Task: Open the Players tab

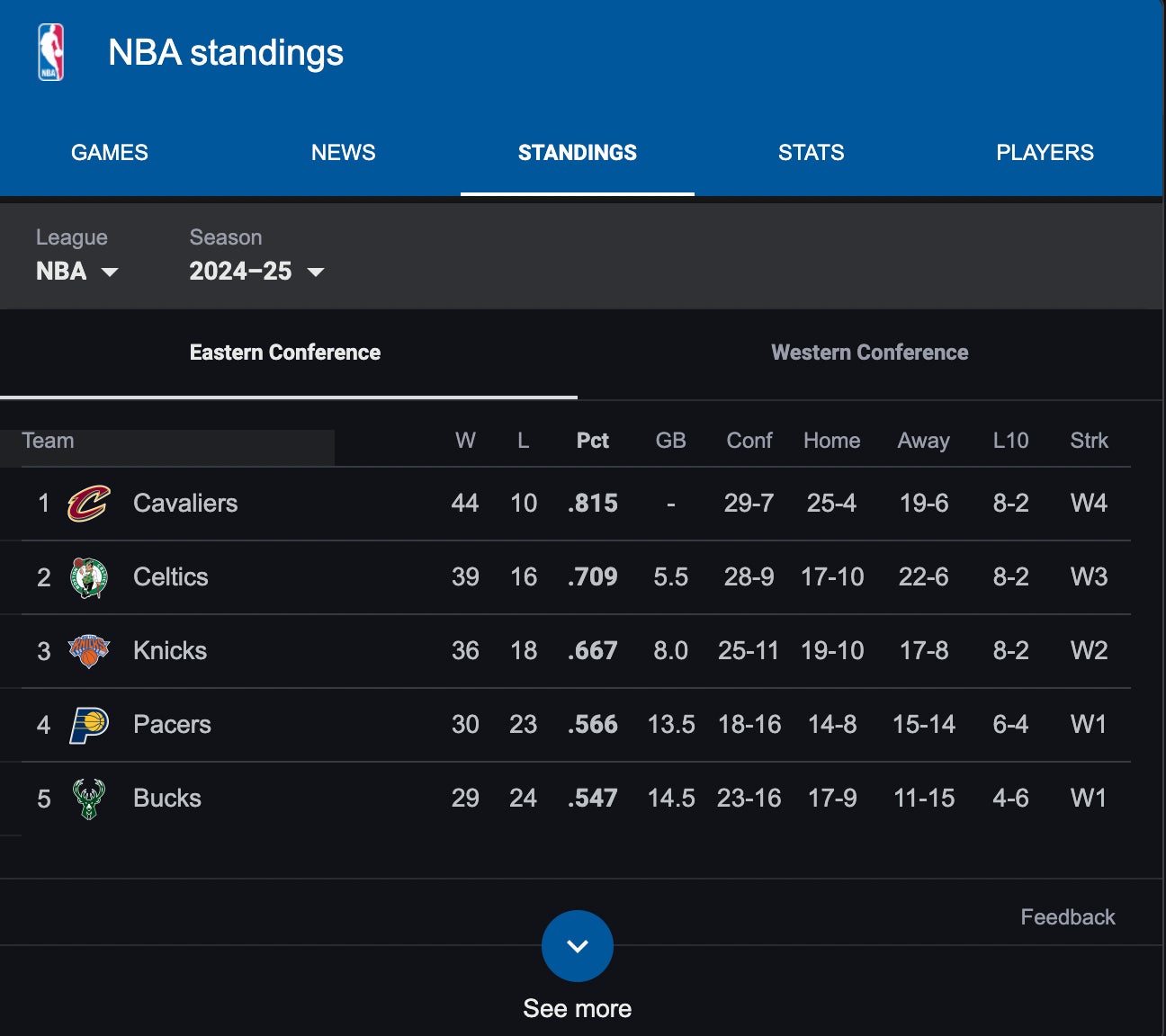Action: click(1045, 153)
